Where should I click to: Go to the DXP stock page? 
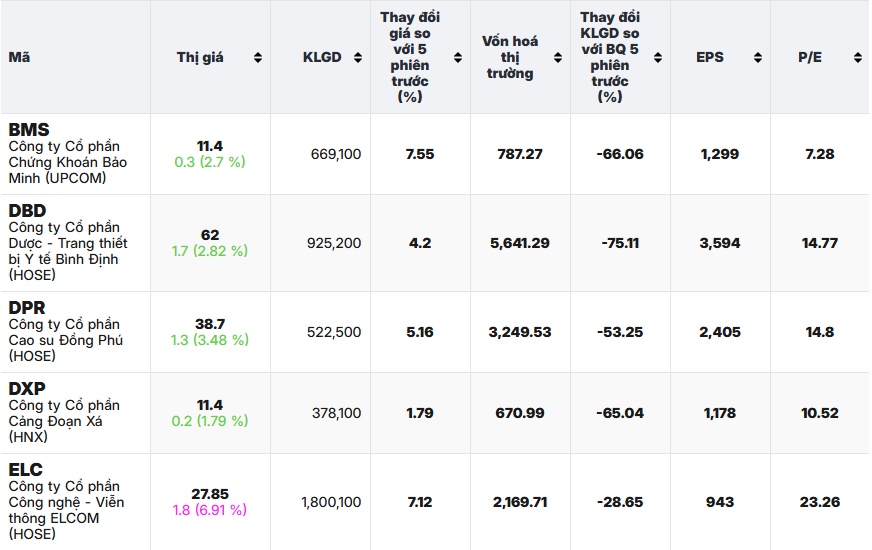tap(28, 388)
